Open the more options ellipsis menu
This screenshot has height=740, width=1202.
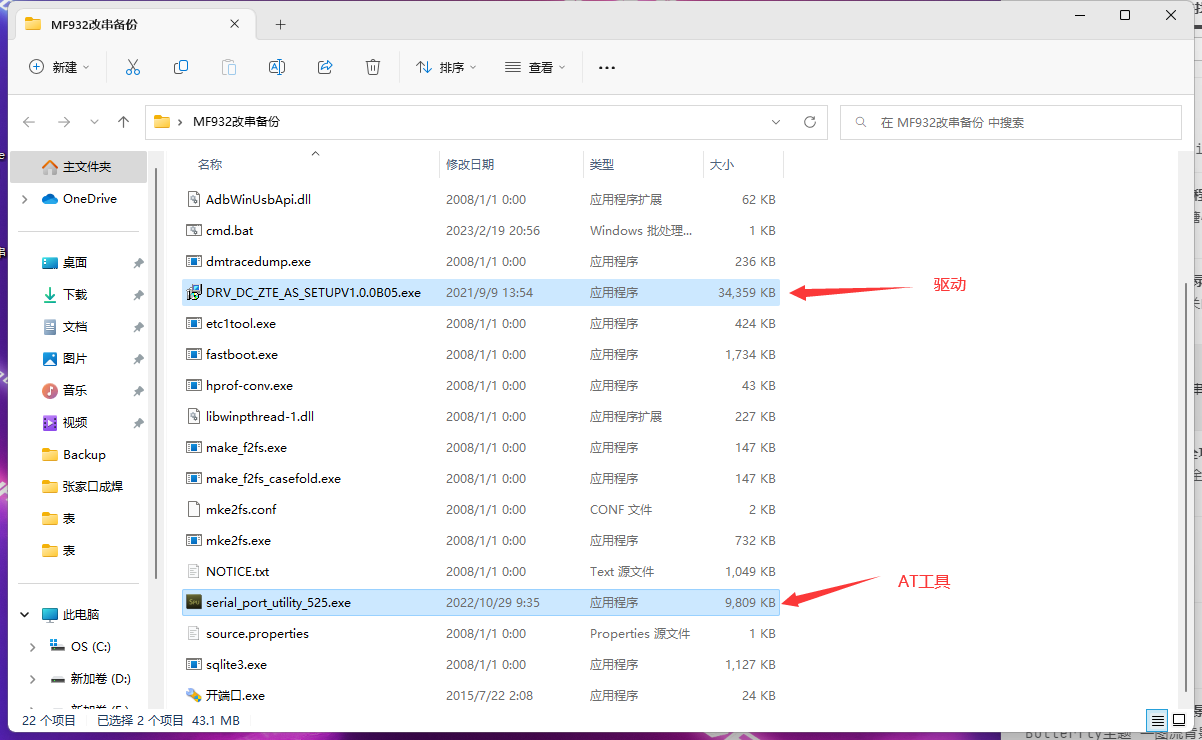[606, 67]
